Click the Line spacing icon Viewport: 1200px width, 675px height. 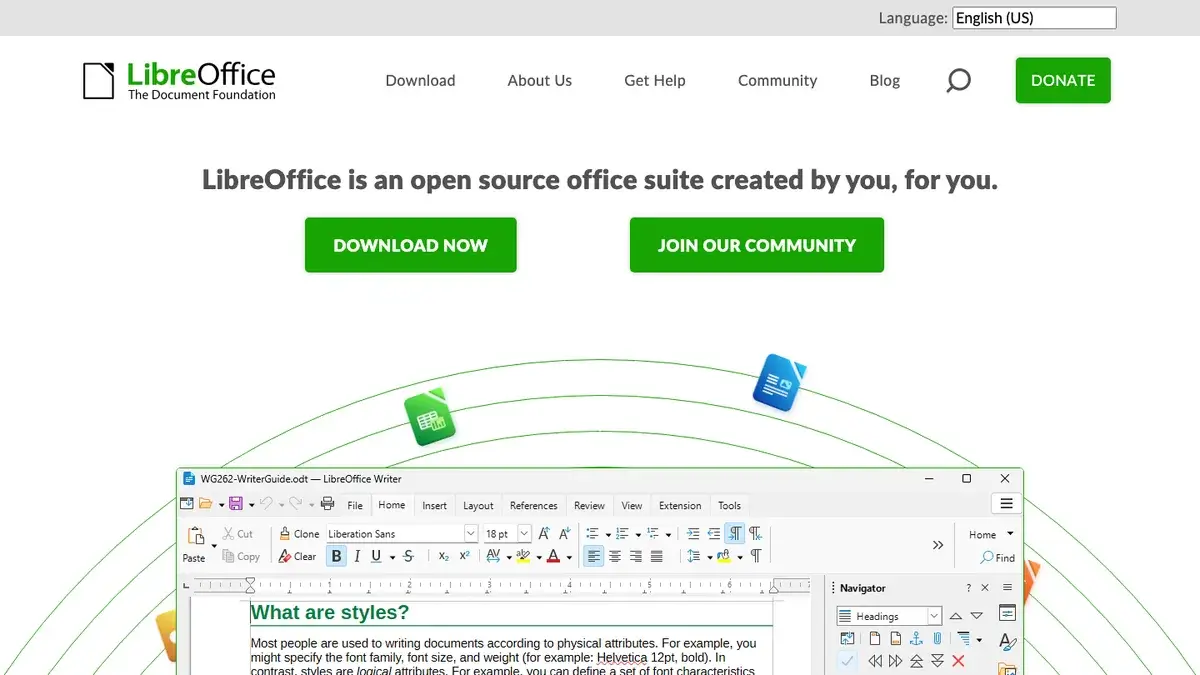tap(694, 556)
